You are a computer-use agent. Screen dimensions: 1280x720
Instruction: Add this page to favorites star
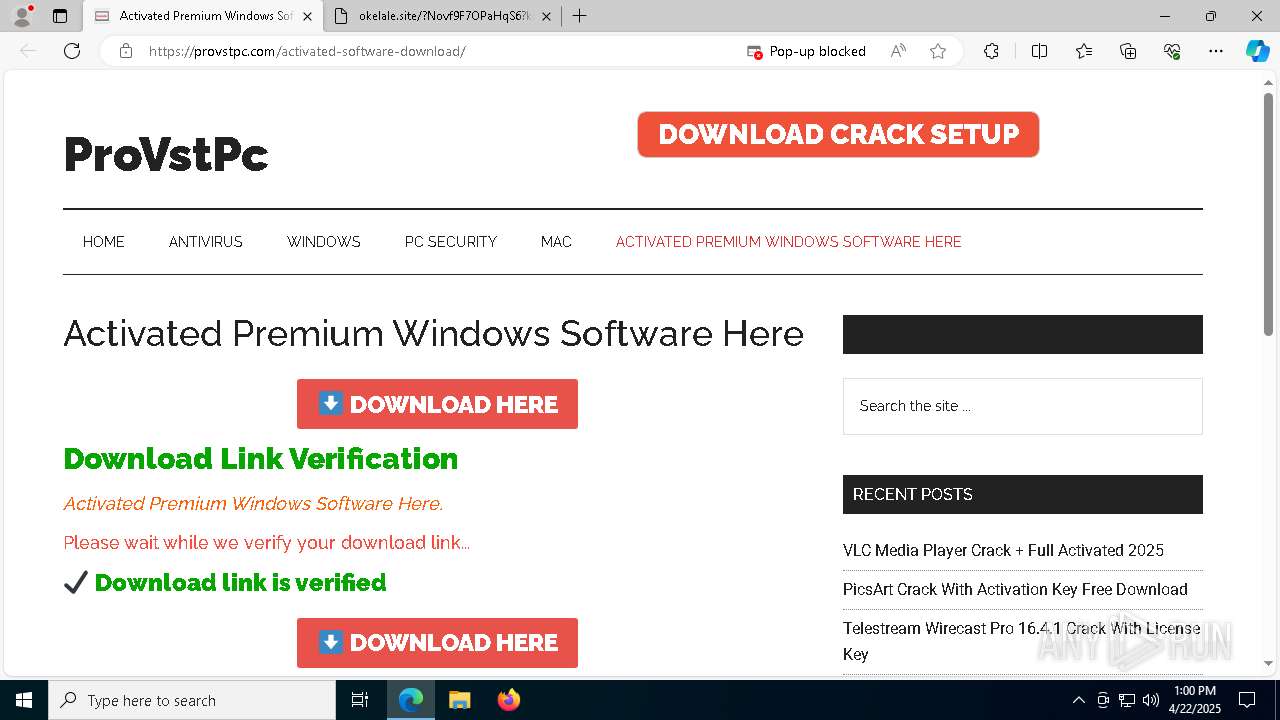938,51
